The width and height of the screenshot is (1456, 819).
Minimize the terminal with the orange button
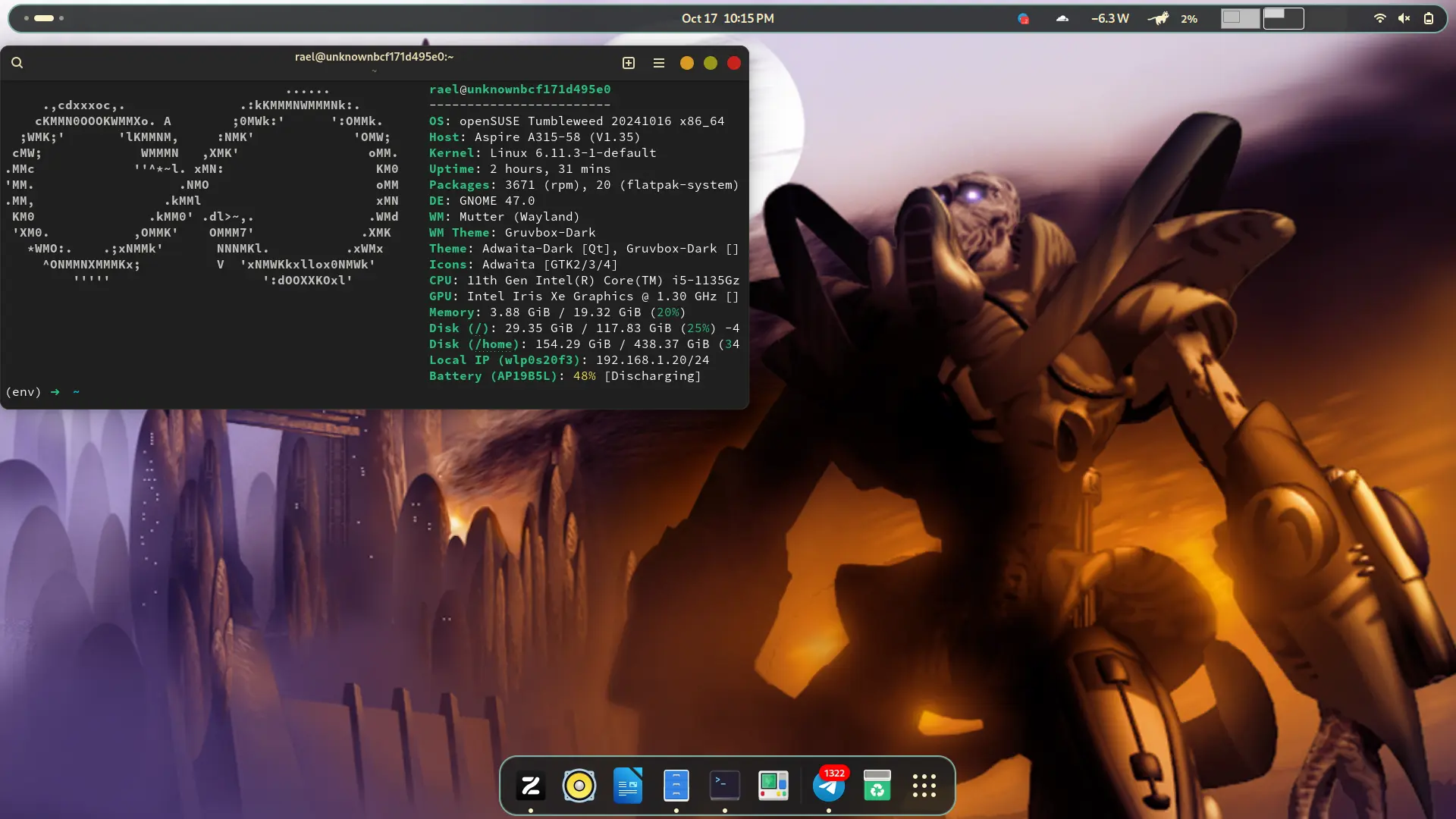pyautogui.click(x=687, y=63)
